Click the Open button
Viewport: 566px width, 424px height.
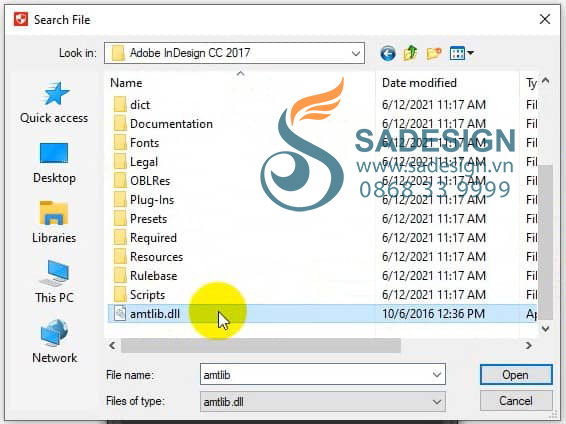point(516,375)
